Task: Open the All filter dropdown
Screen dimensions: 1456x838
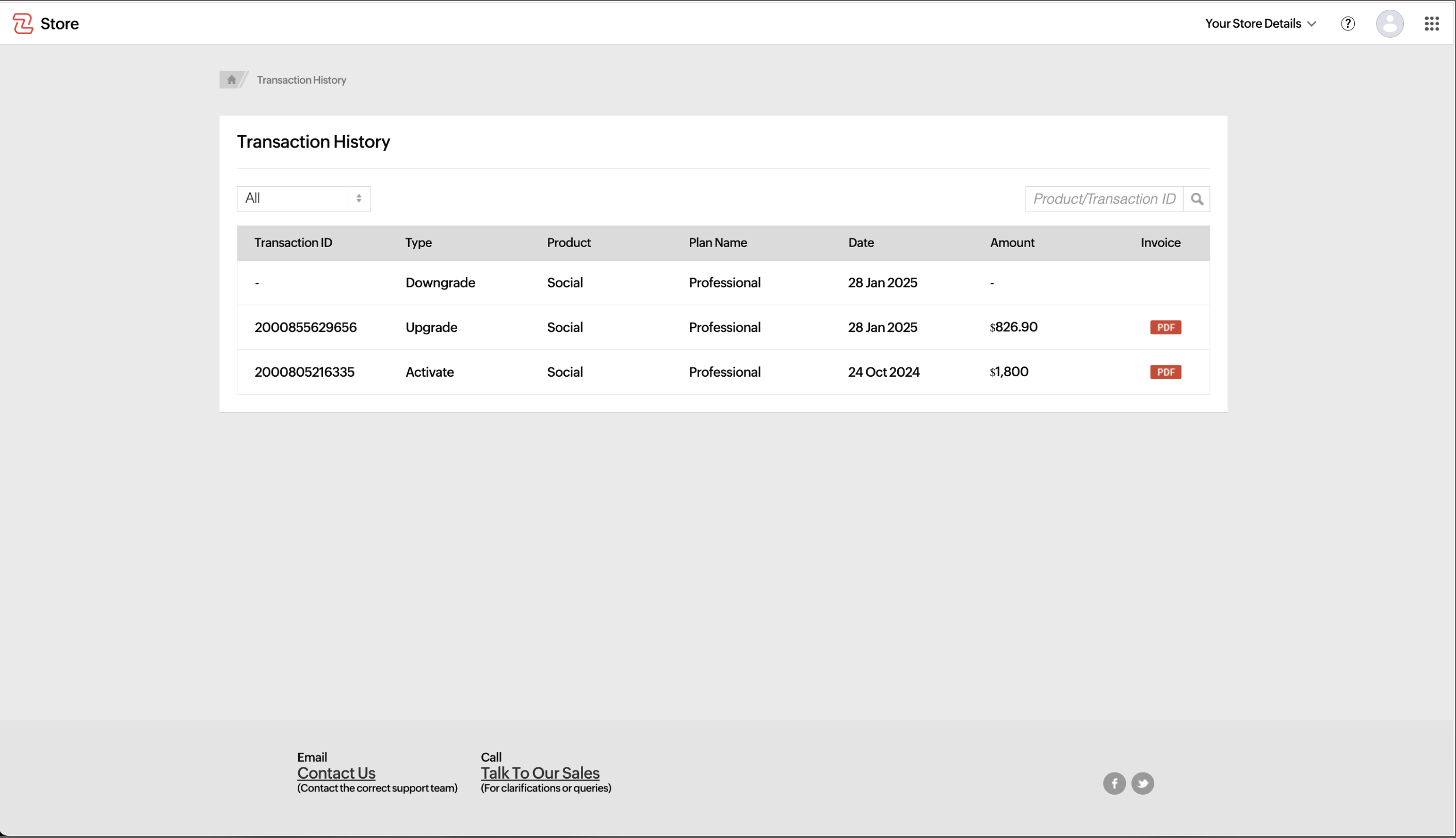Action: [293, 199]
